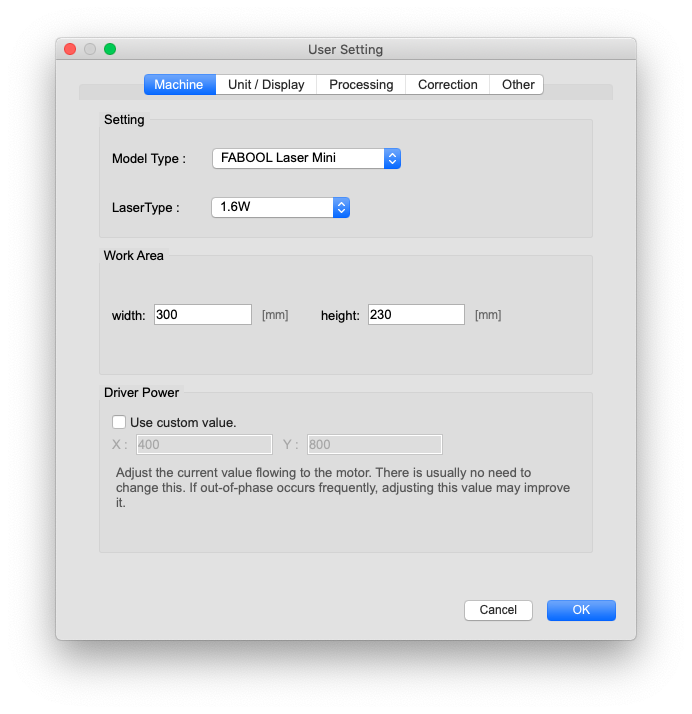Click the green zoom window button
The width and height of the screenshot is (692, 714).
tap(110, 49)
